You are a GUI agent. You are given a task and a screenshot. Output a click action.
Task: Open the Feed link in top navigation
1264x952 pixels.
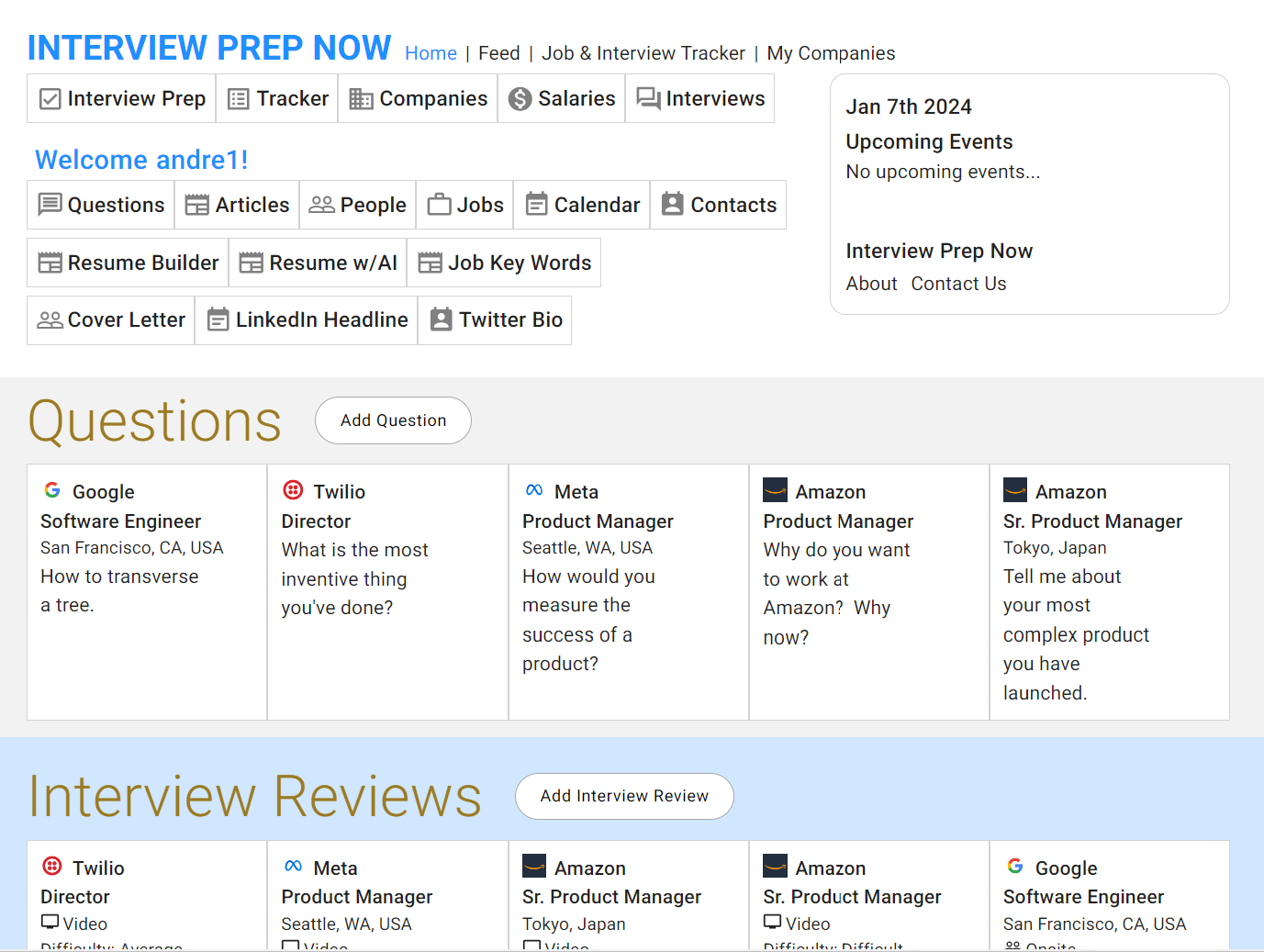pos(499,53)
